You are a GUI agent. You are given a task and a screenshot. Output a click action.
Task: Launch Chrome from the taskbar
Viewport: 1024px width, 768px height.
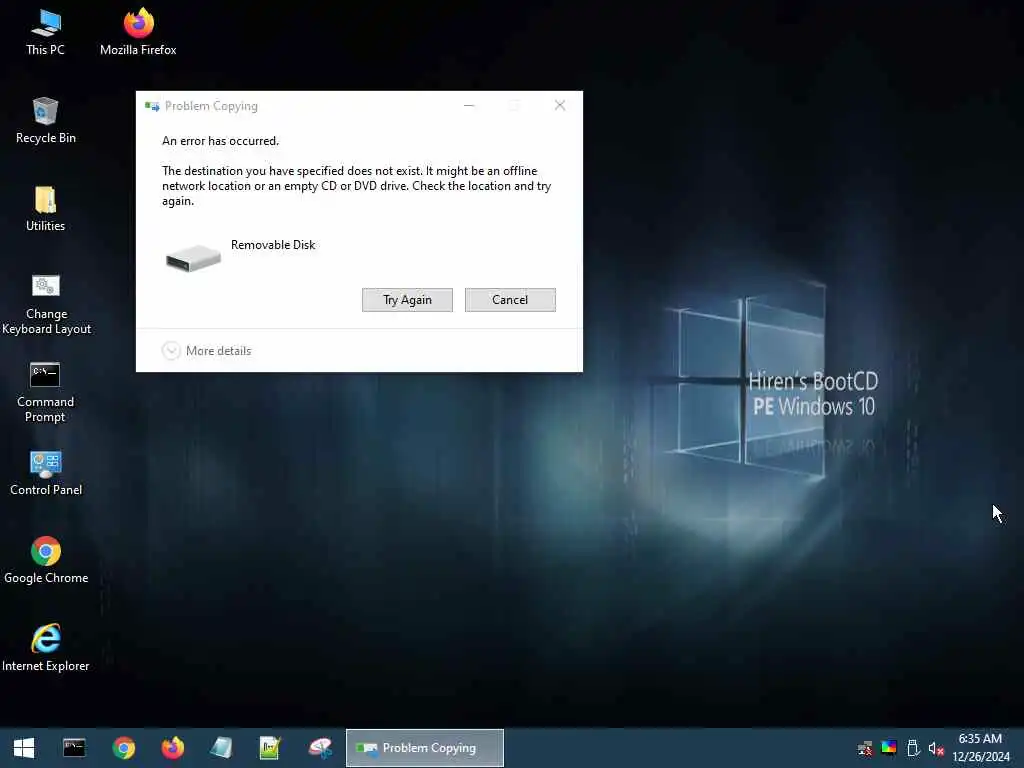coord(123,748)
